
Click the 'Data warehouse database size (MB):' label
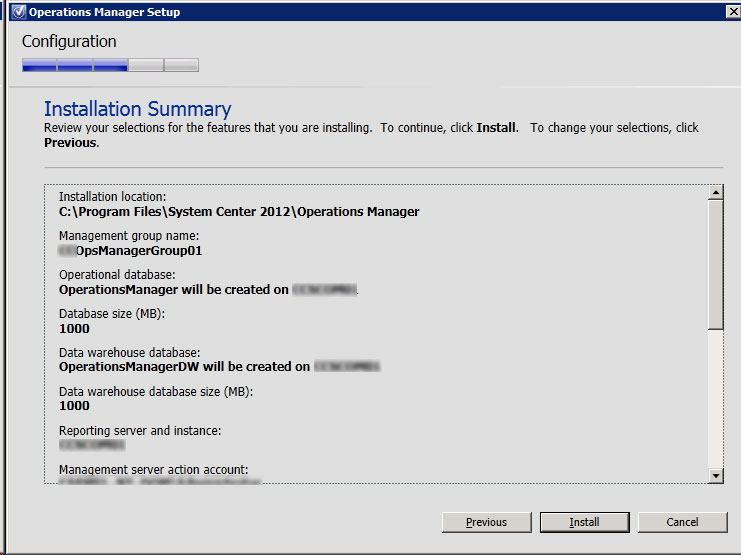[156, 391]
